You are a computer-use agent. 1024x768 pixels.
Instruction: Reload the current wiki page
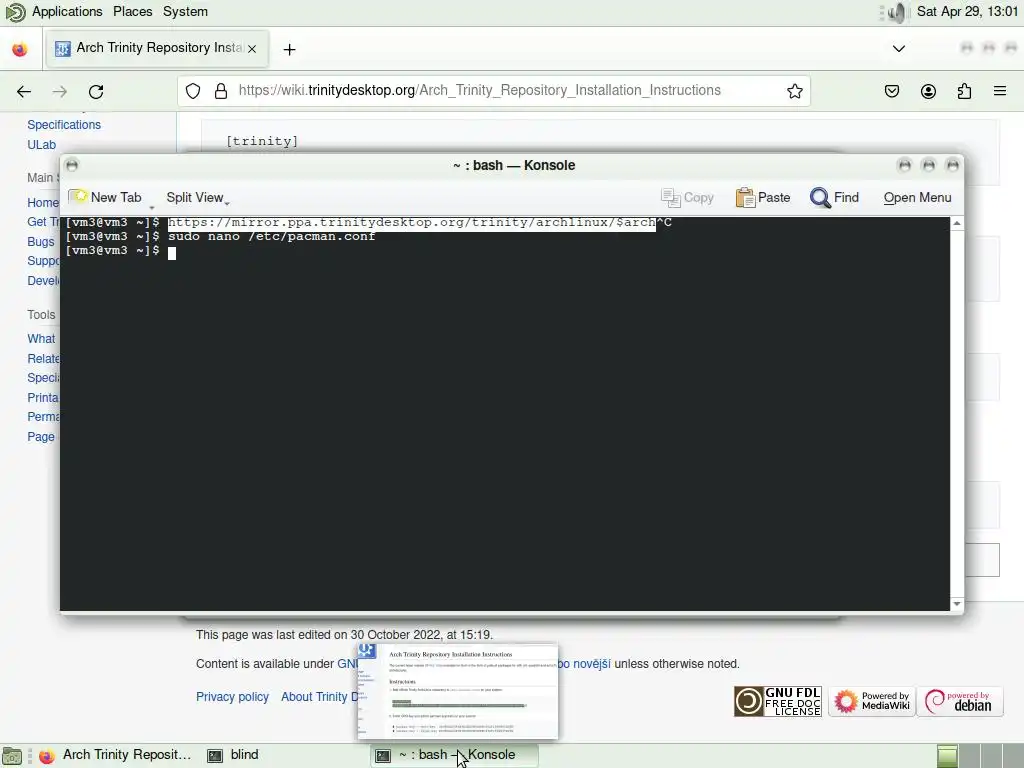tap(96, 91)
